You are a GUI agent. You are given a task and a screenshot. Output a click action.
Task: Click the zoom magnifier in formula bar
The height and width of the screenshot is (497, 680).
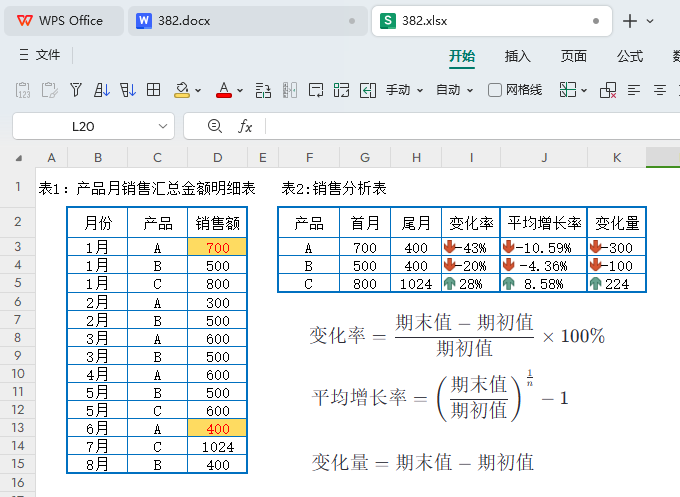(x=215, y=126)
